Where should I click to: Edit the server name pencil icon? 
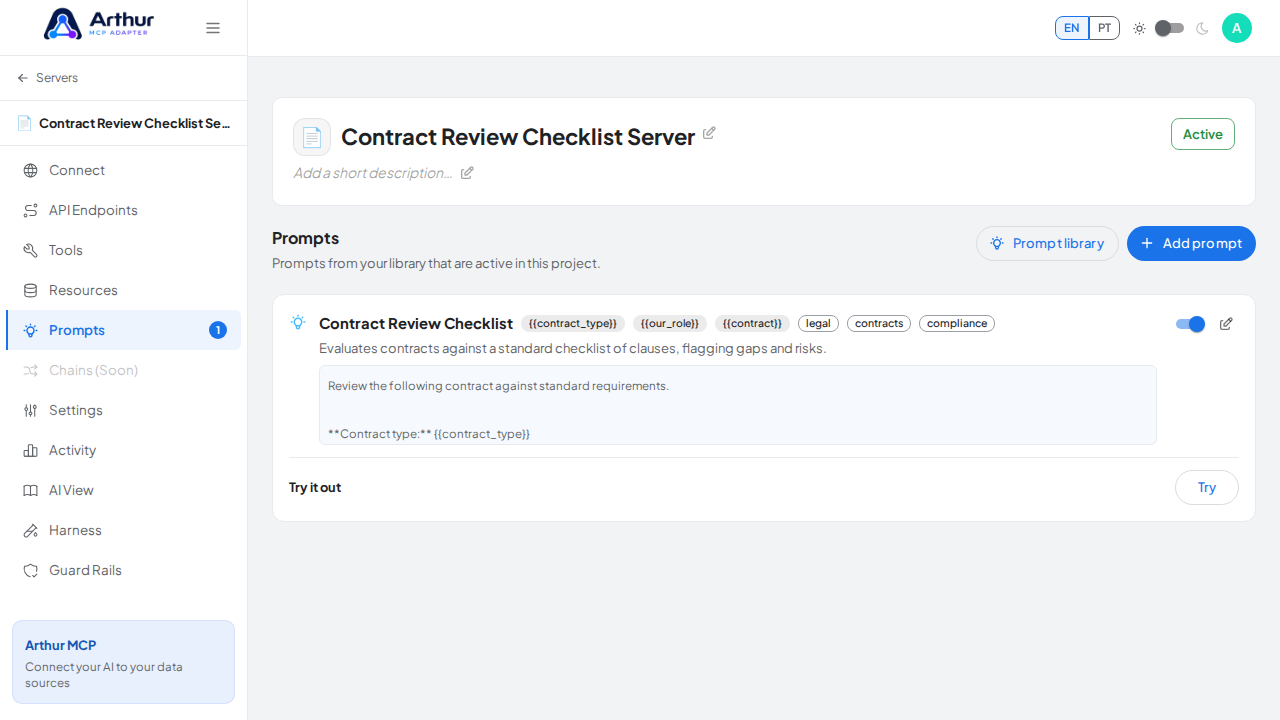coord(709,133)
